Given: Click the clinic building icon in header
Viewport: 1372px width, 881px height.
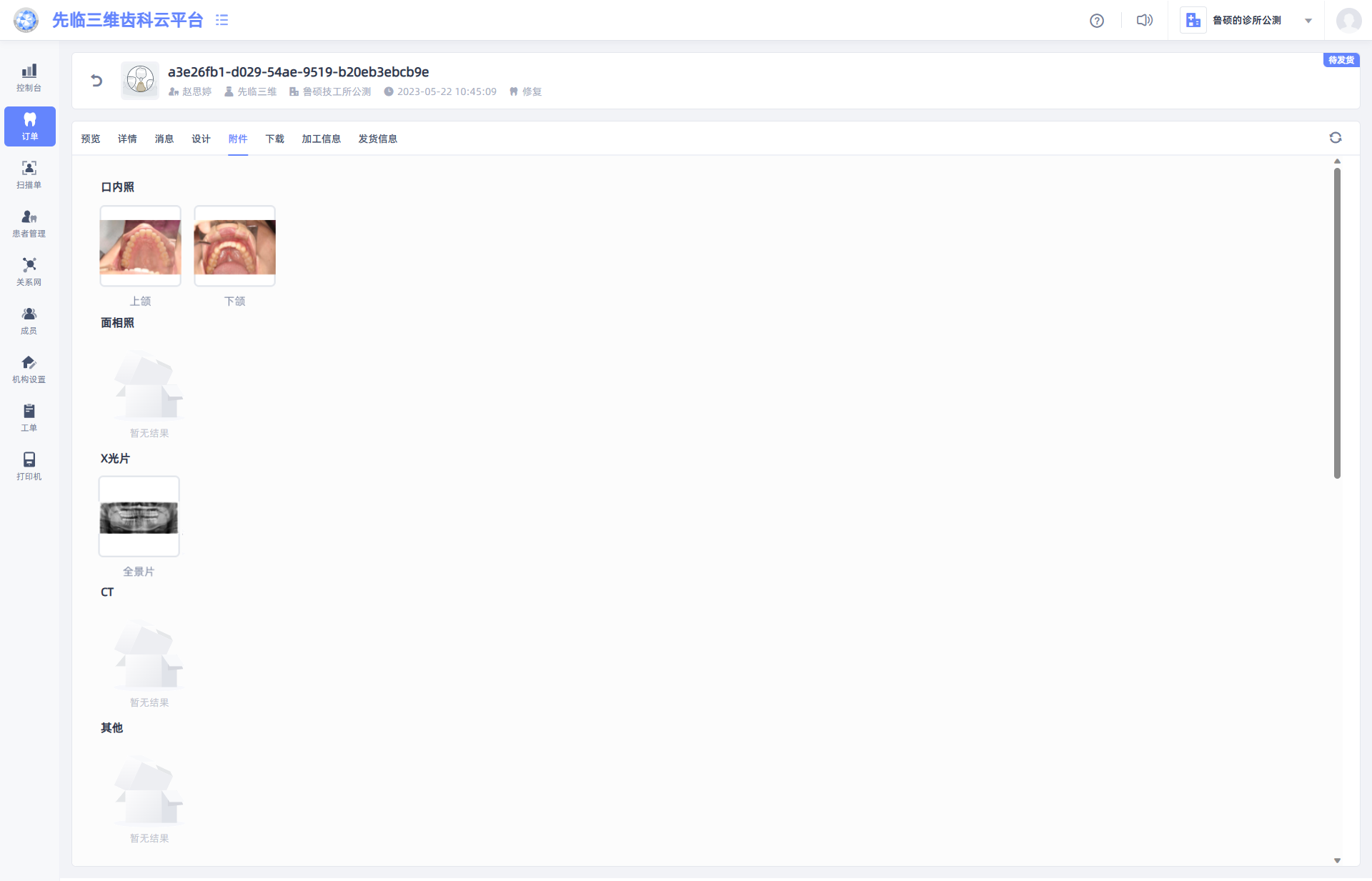Looking at the screenshot, I should 1193,20.
